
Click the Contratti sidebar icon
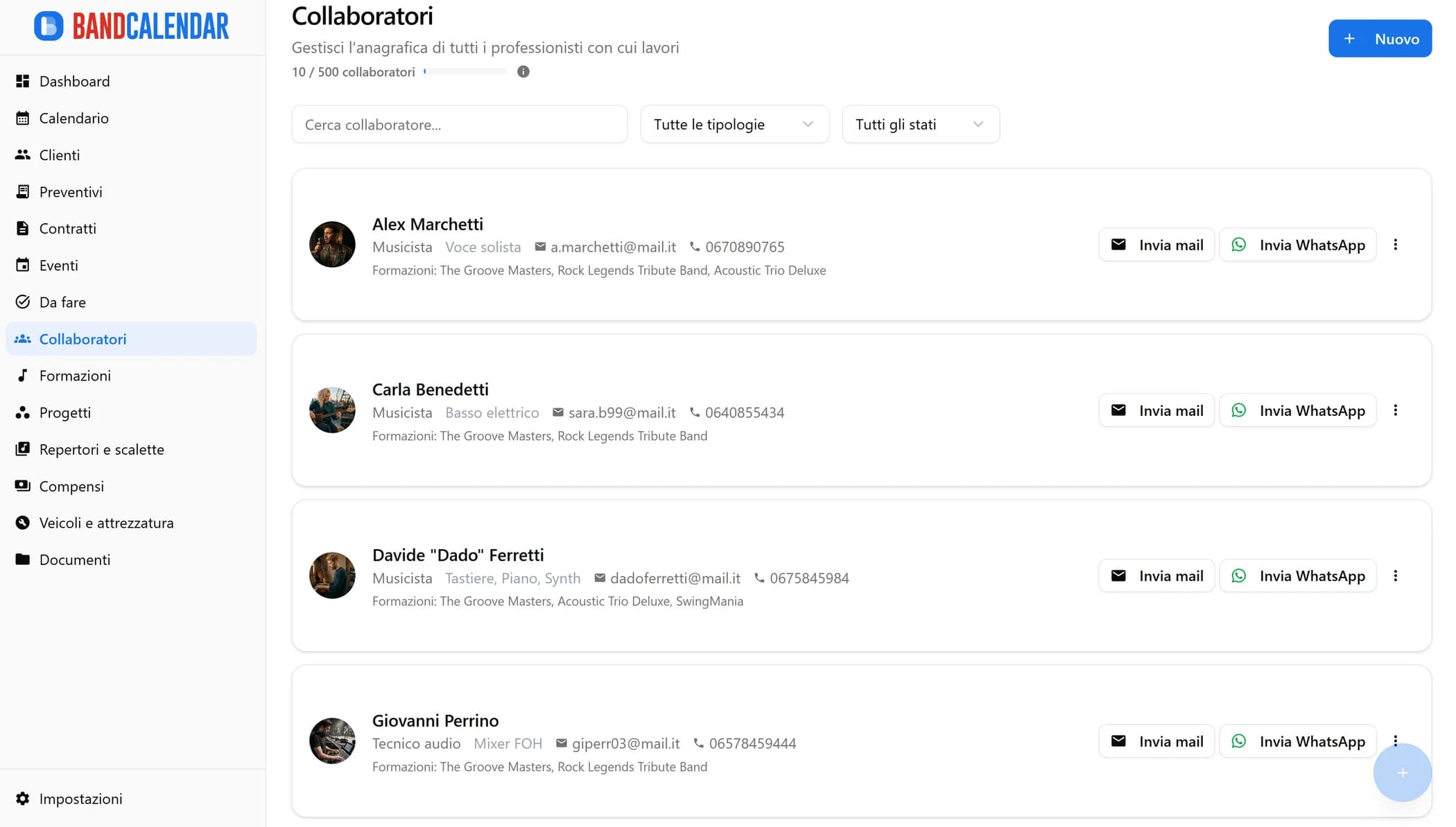coord(23,228)
